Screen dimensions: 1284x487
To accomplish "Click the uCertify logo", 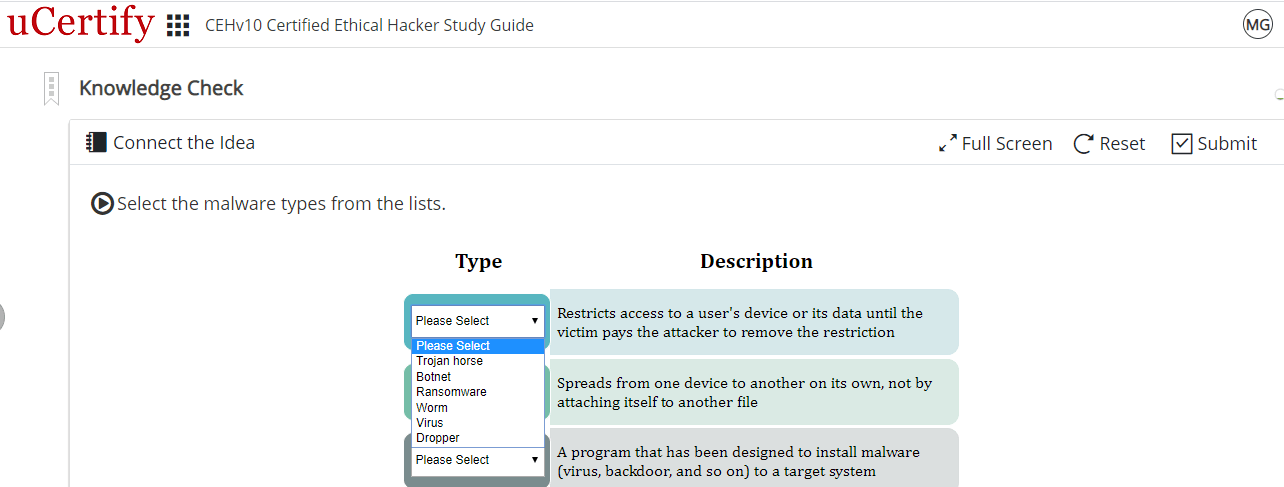I will click(x=80, y=24).
